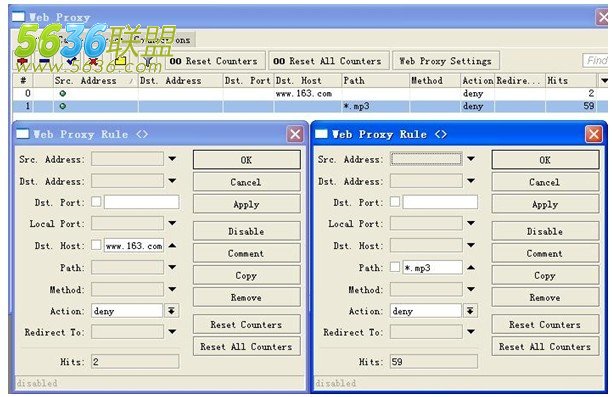
Task: Click the yellow Comment note icon
Action: pyautogui.click(x=120, y=61)
